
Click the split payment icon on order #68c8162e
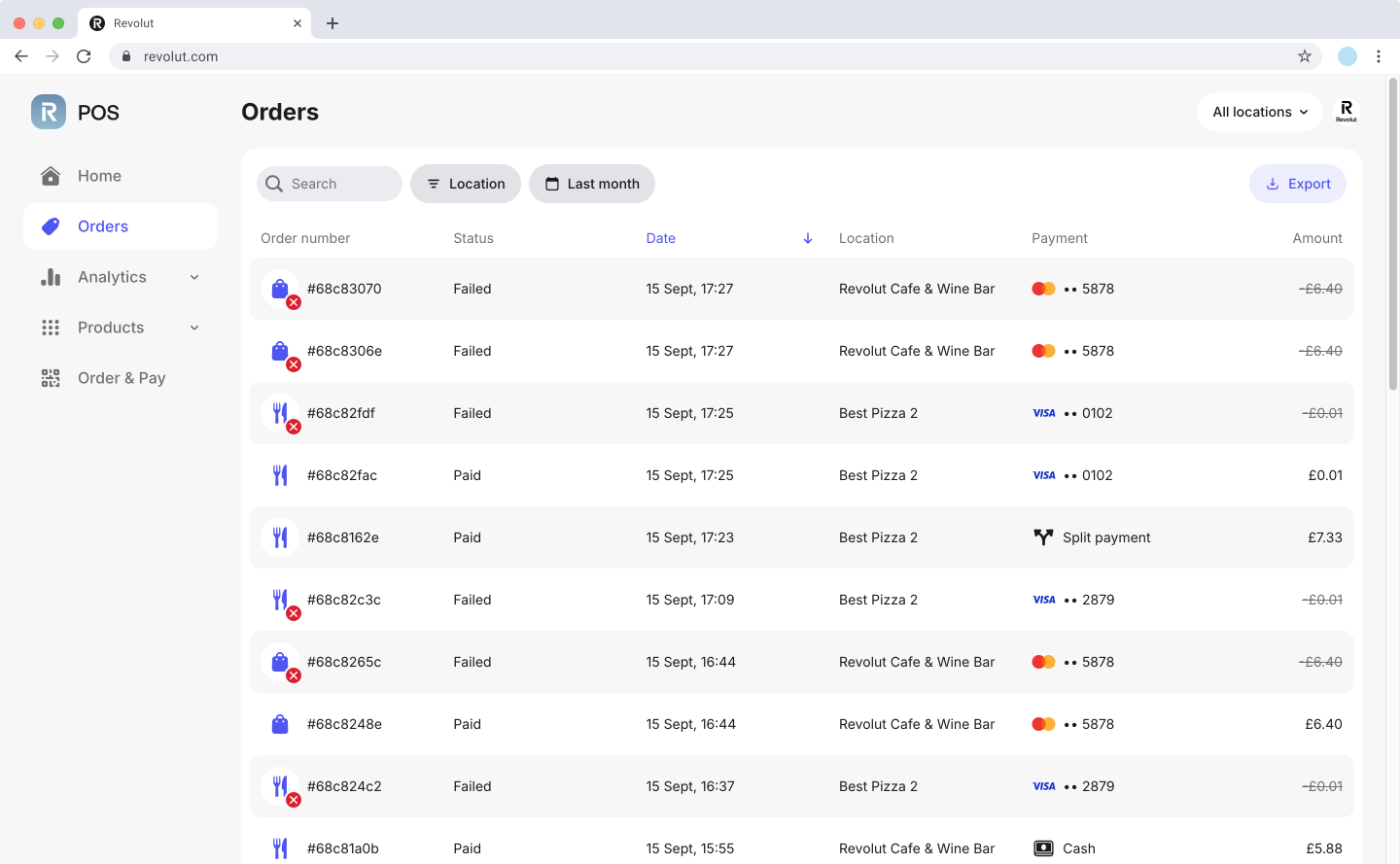[x=1043, y=537]
